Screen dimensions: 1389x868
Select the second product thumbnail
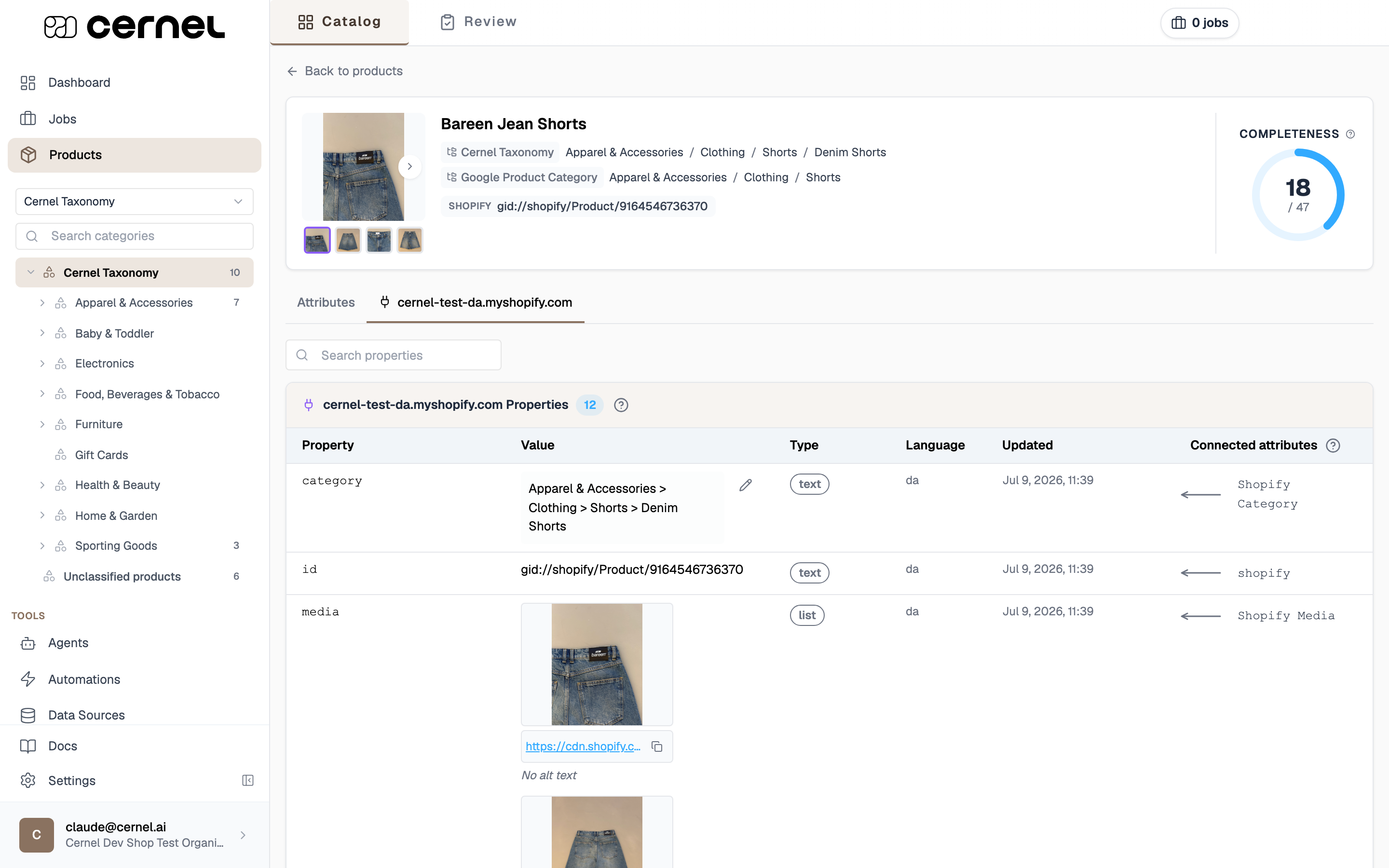348,240
